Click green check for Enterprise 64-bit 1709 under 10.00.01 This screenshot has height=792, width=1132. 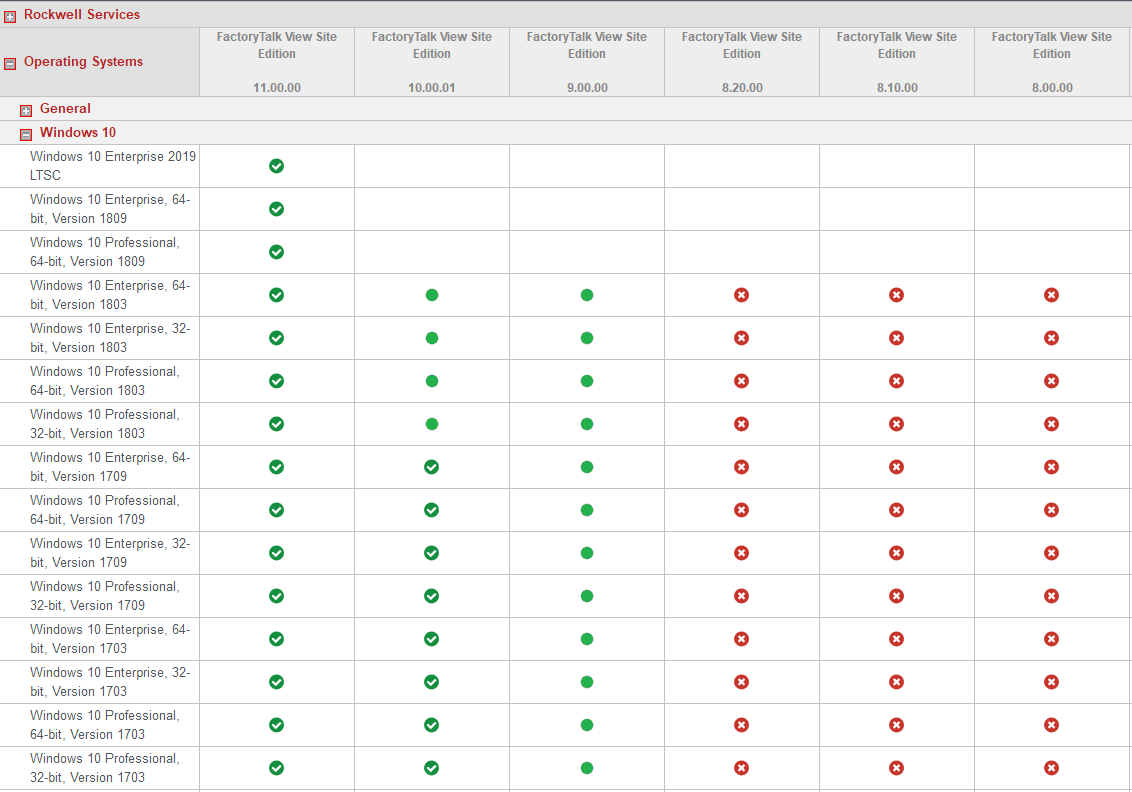coord(432,467)
